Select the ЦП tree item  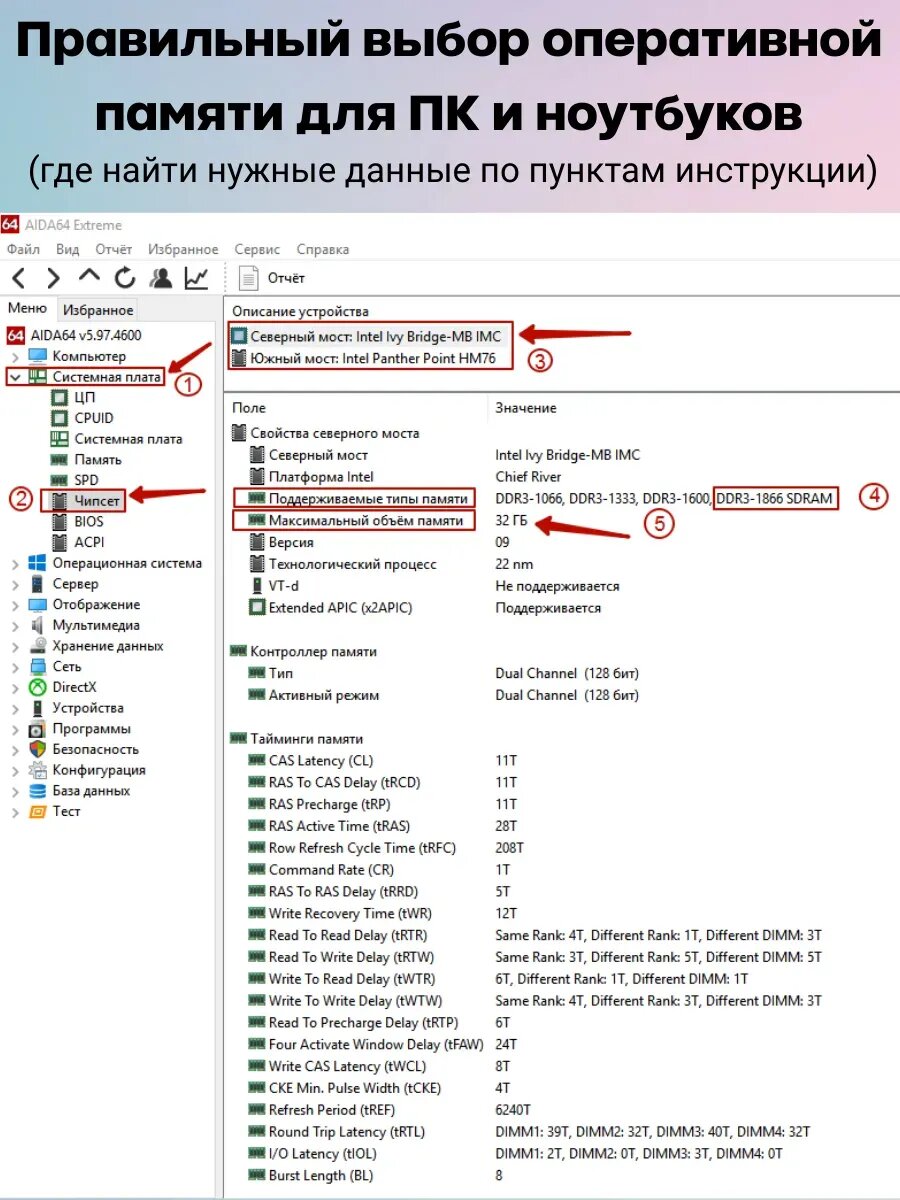[x=72, y=397]
